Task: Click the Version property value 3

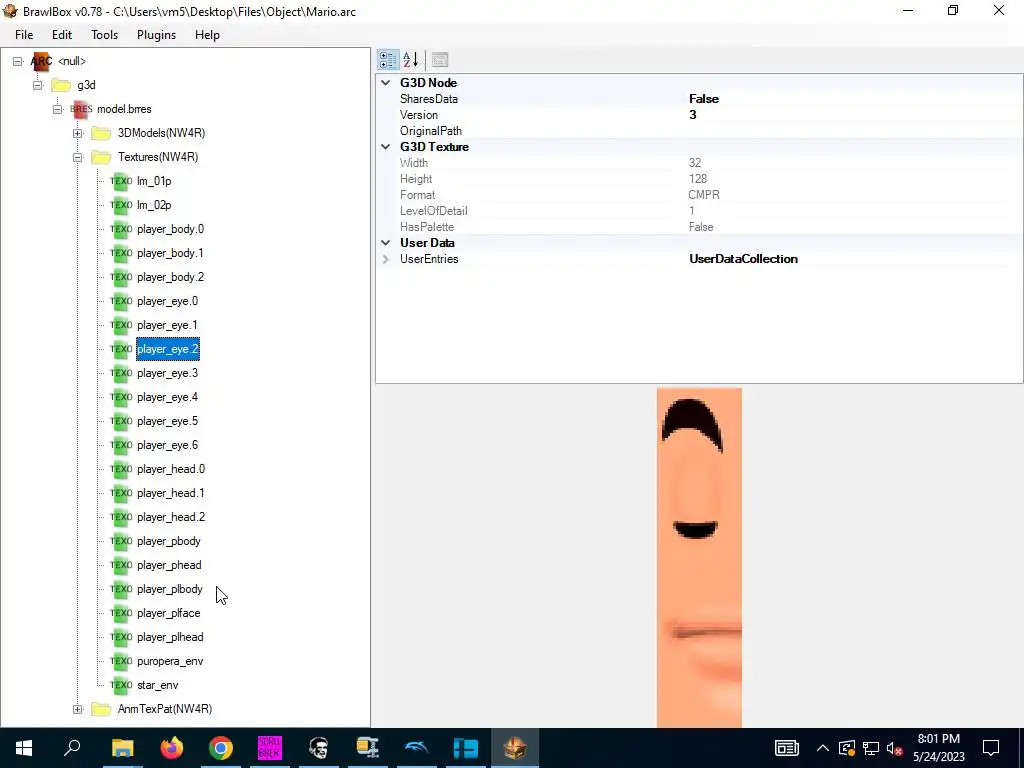Action: coord(693,115)
